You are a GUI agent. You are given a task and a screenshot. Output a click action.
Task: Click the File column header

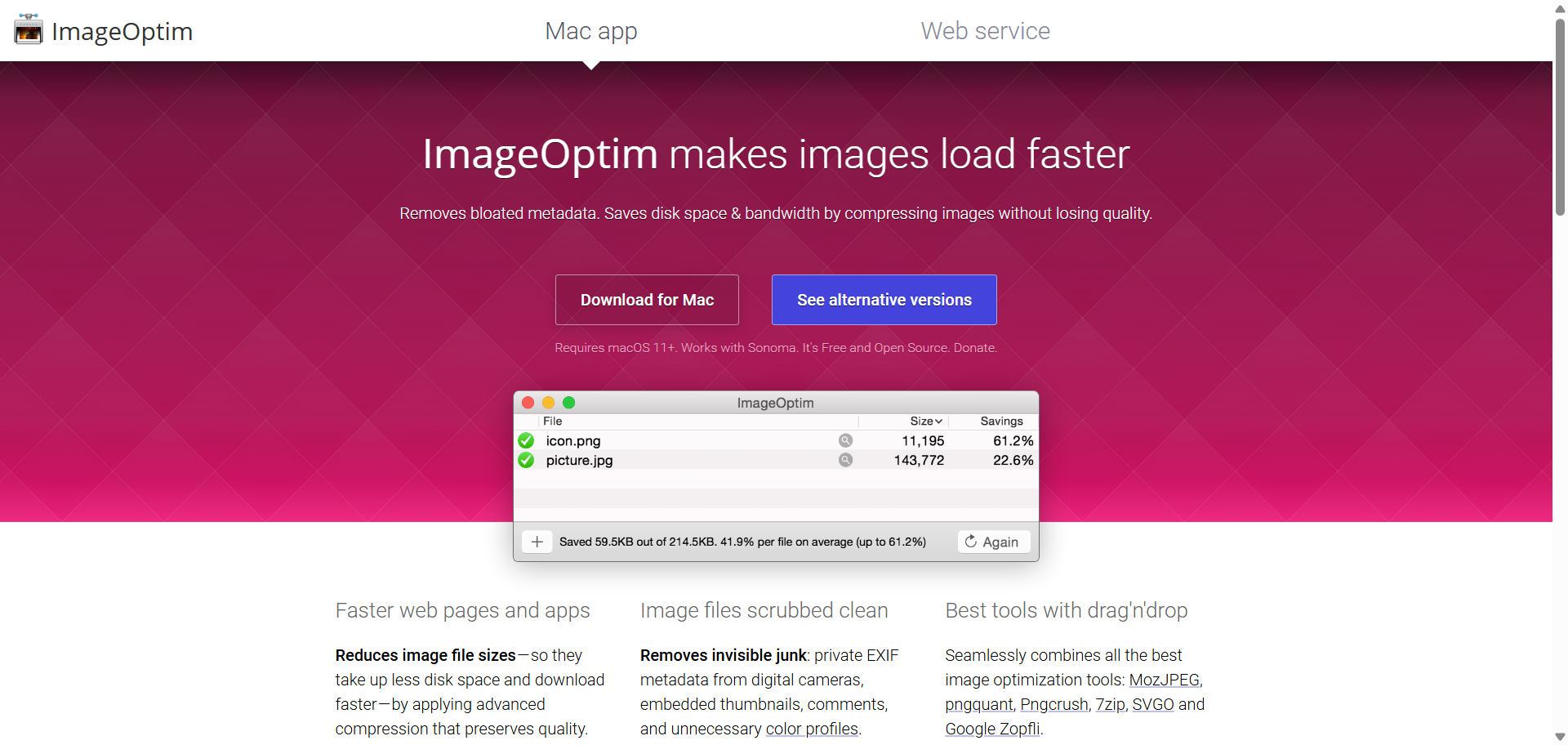coord(553,422)
